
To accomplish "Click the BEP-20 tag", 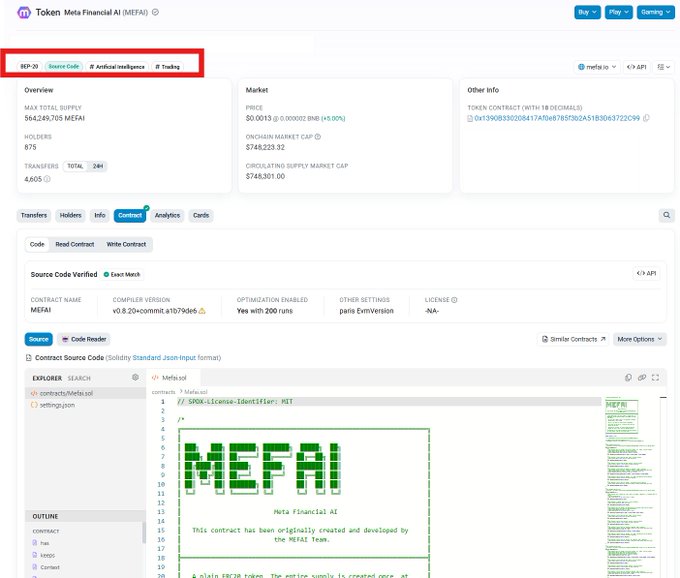I will tap(29, 66).
